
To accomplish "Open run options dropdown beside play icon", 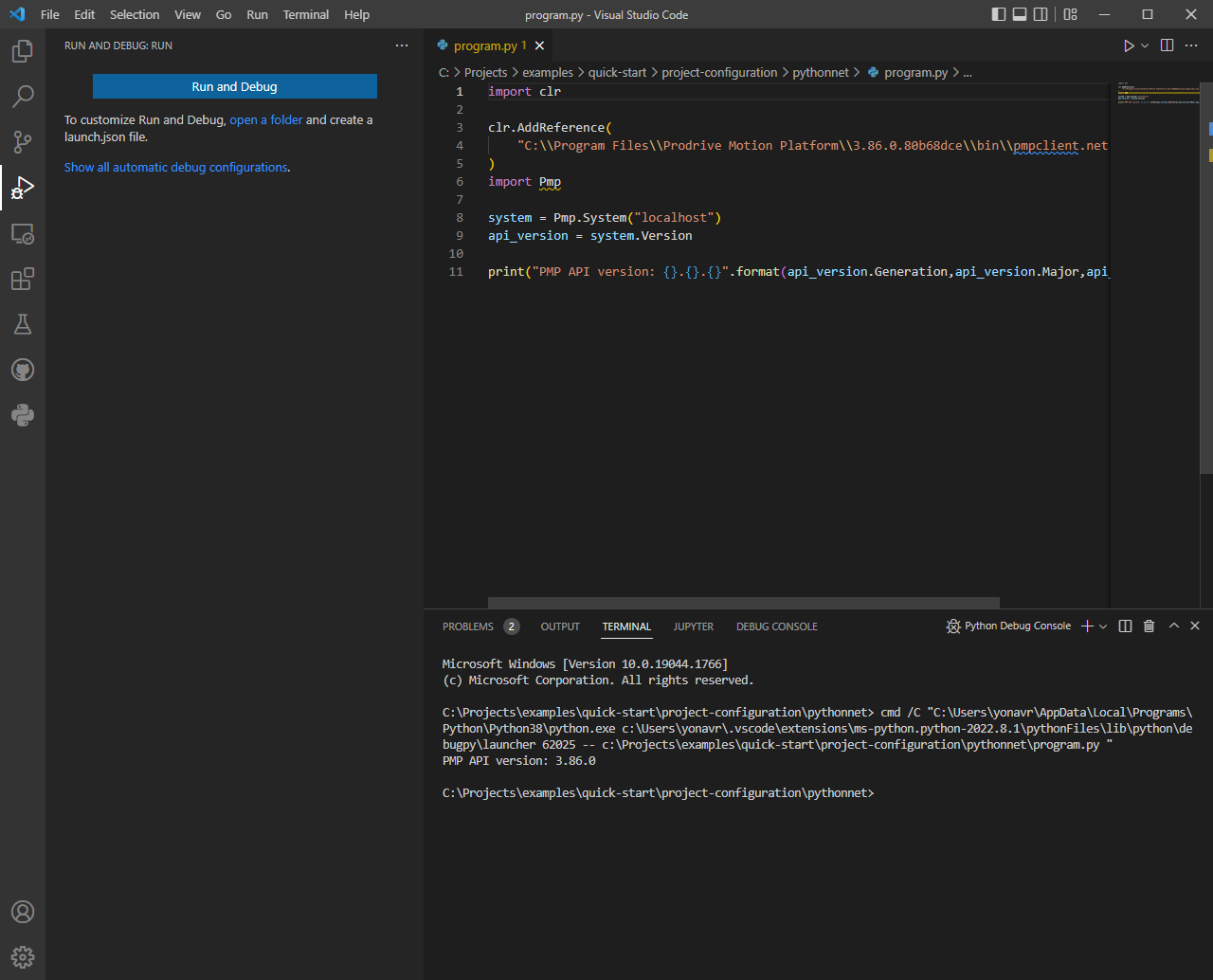I will pos(1145,45).
